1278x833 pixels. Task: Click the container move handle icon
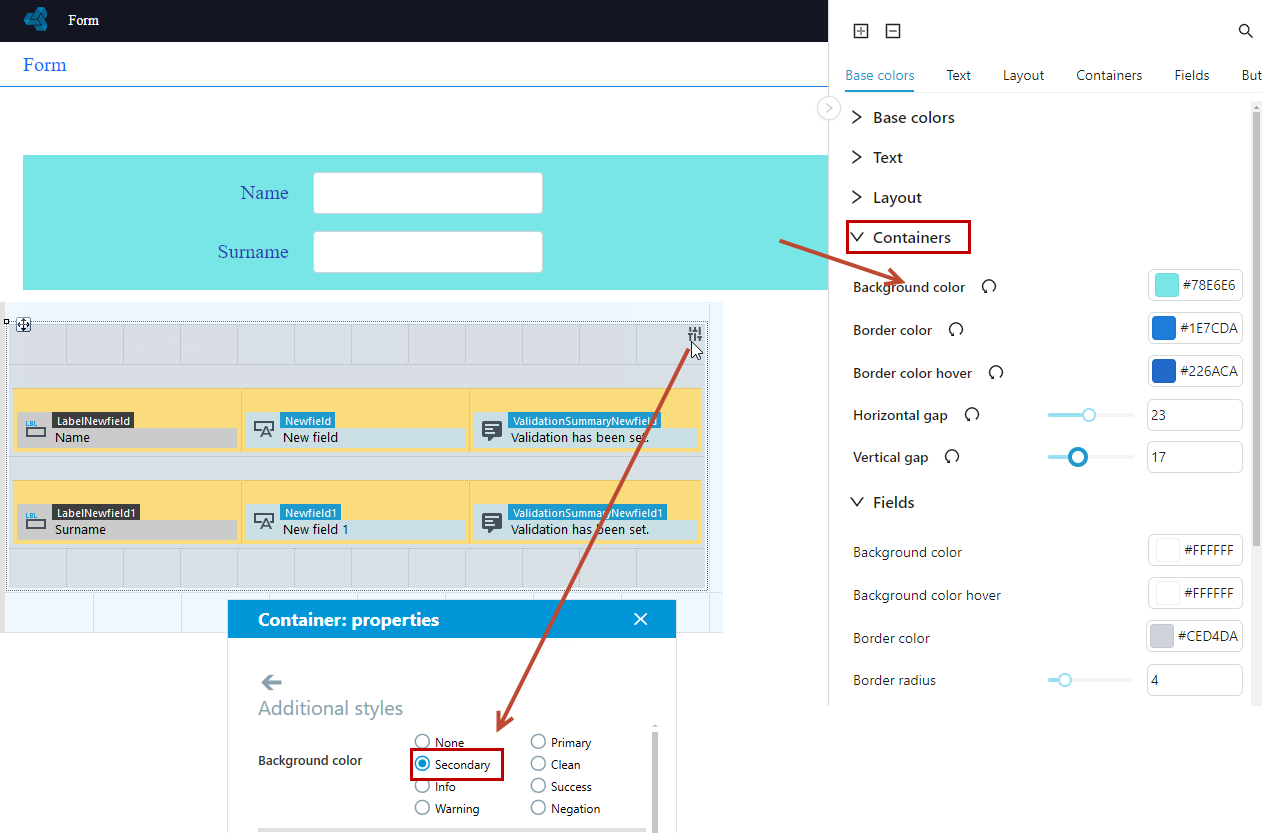pos(24,325)
